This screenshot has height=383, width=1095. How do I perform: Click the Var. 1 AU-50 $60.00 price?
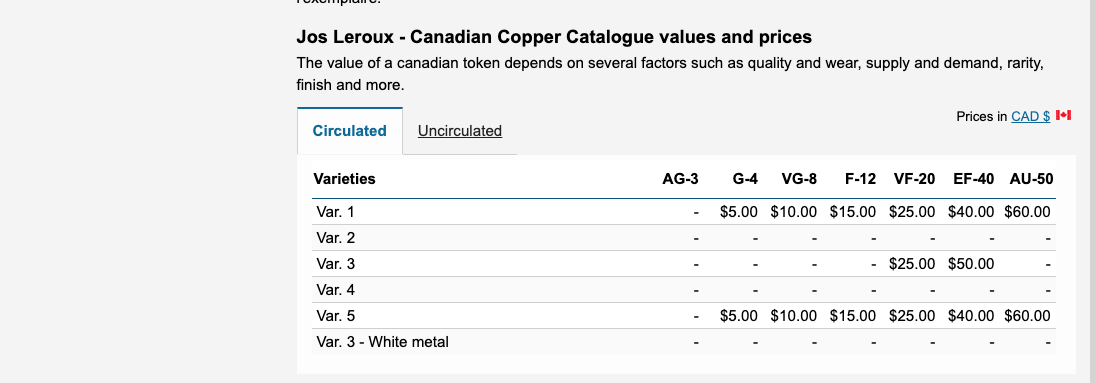(x=1027, y=212)
